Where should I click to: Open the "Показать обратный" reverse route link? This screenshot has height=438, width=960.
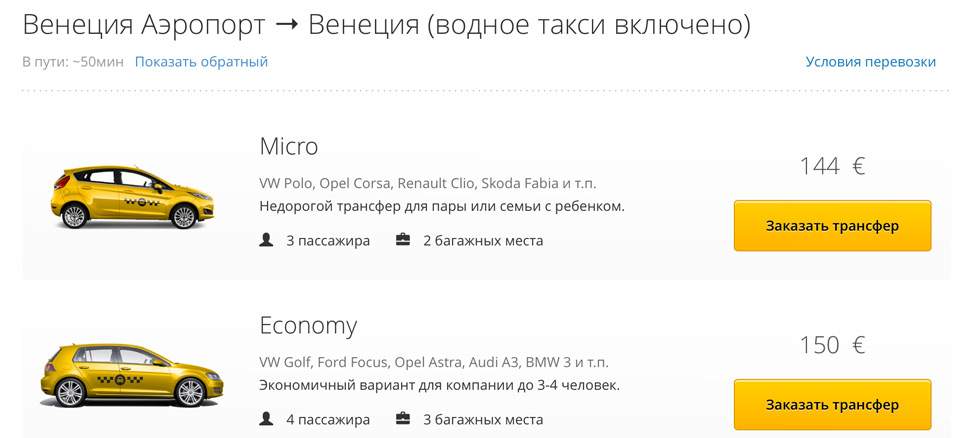[201, 62]
